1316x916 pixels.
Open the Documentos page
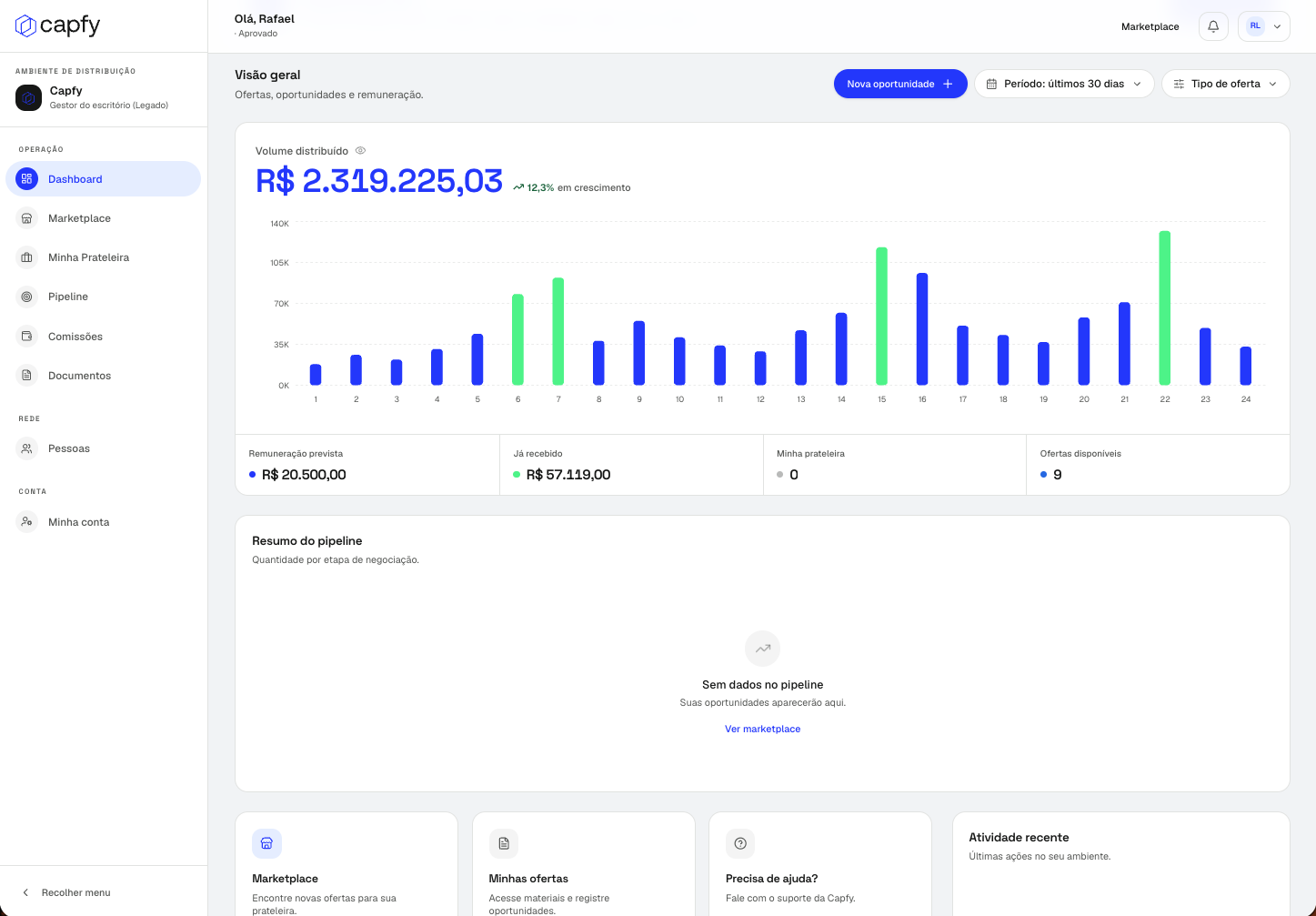[103, 376]
